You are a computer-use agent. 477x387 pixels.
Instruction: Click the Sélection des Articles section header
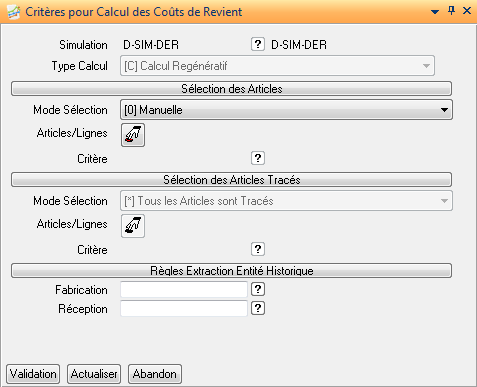click(231, 89)
